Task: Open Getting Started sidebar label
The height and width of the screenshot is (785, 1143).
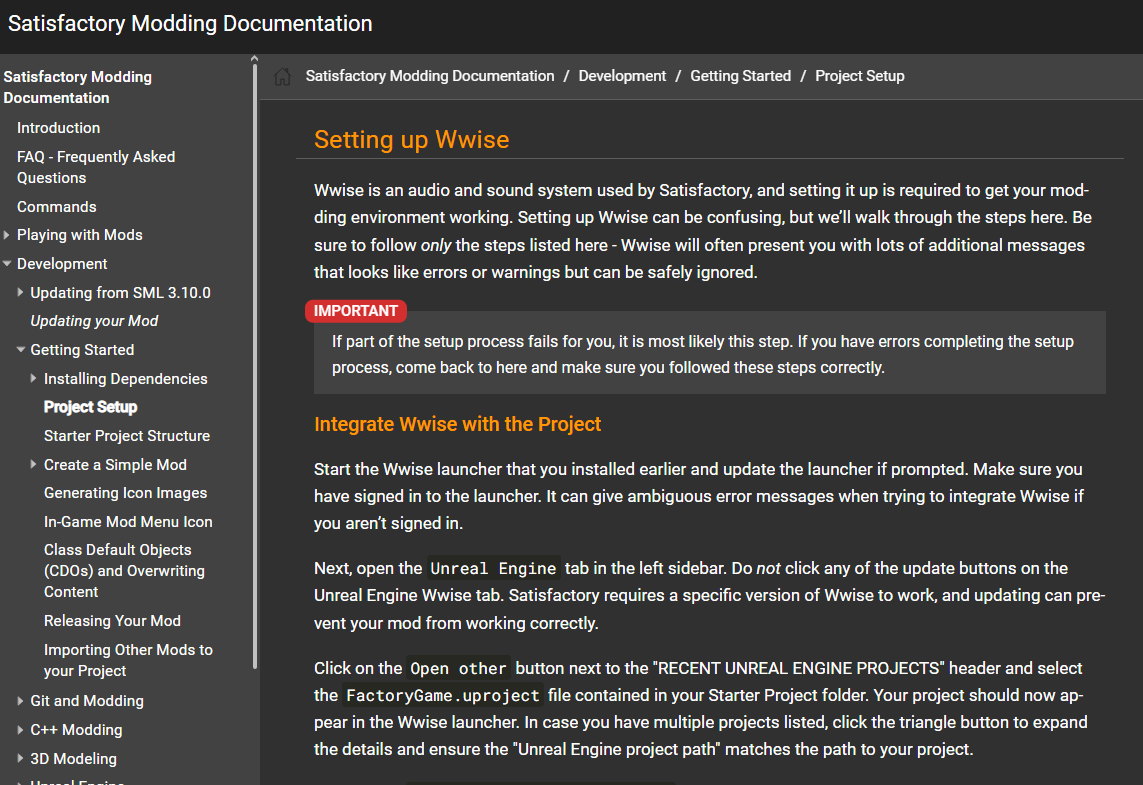Action: click(82, 350)
